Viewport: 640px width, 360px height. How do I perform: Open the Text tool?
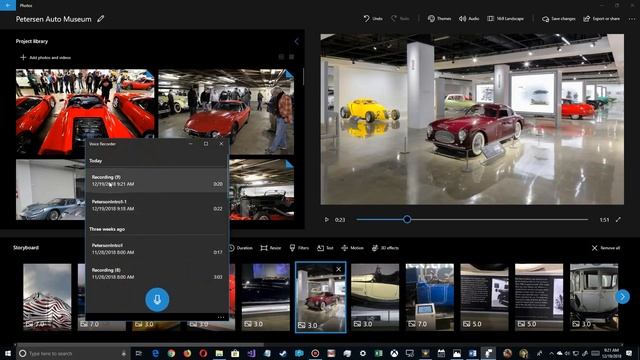[x=325, y=248]
